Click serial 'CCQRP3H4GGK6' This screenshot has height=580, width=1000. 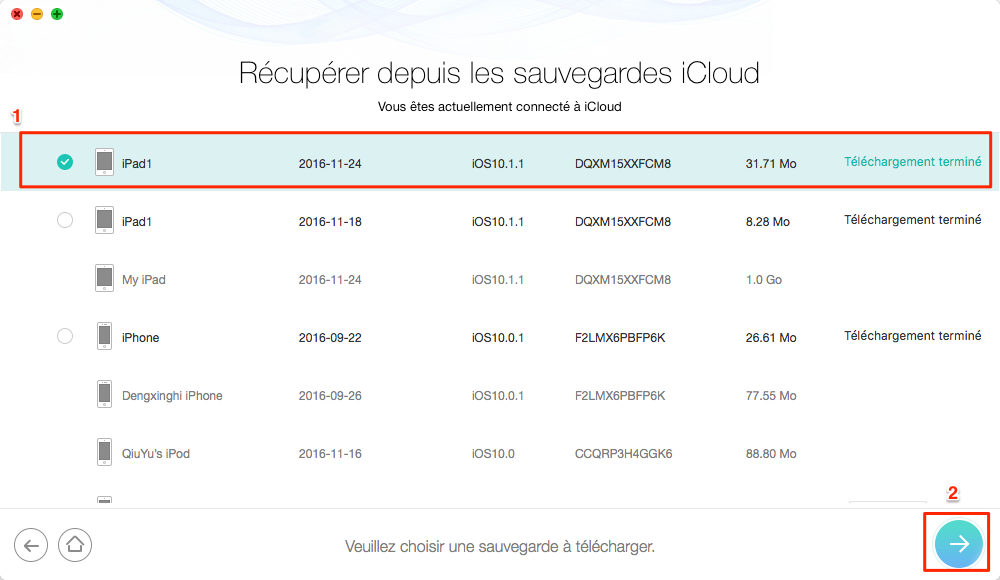coord(624,454)
